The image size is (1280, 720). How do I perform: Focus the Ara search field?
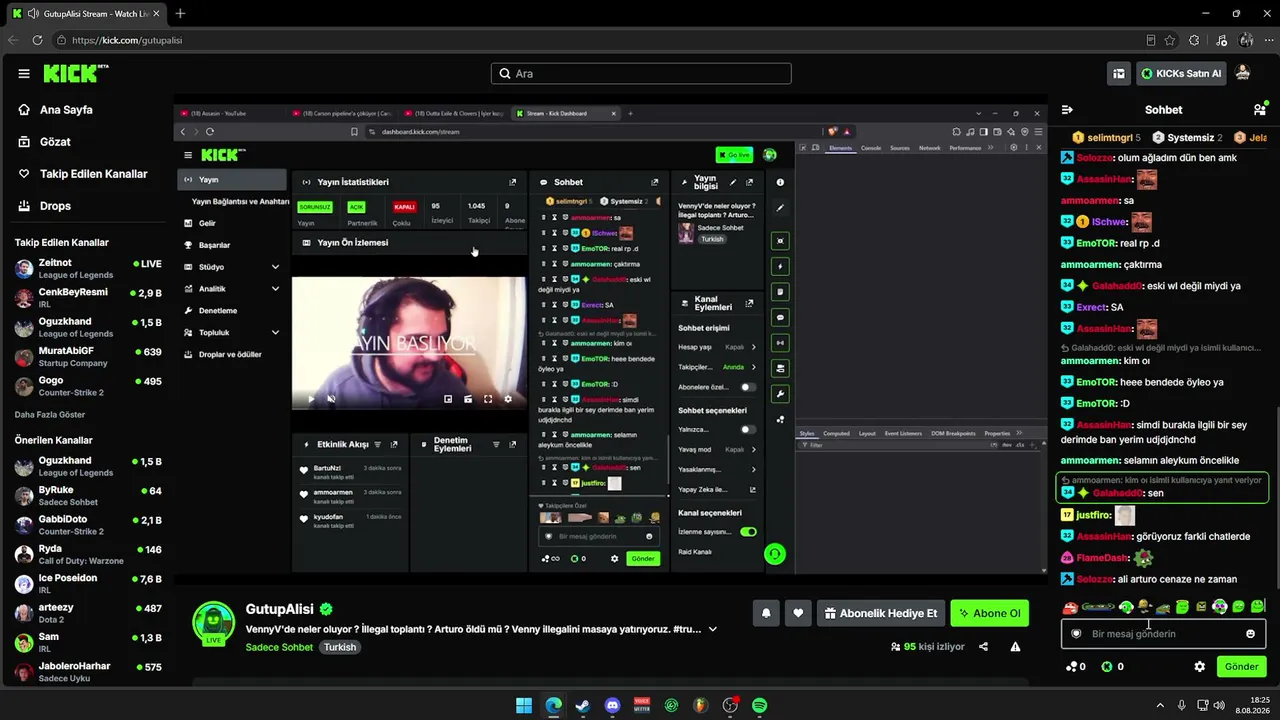(x=641, y=73)
